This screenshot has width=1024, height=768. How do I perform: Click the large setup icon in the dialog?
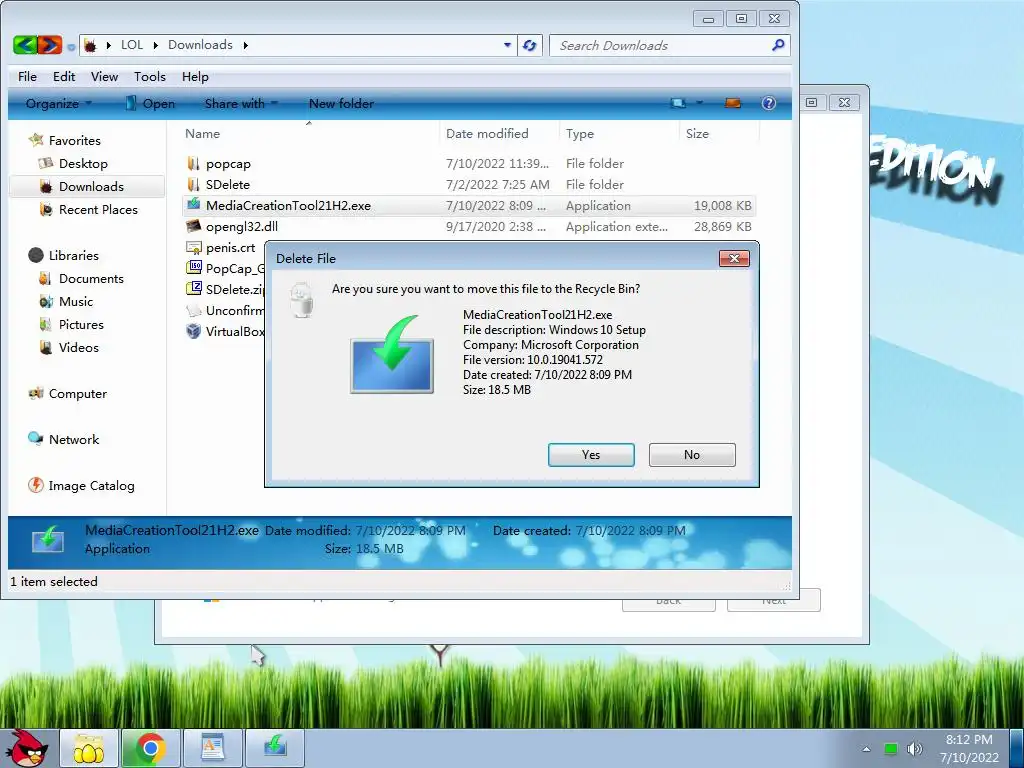click(392, 355)
